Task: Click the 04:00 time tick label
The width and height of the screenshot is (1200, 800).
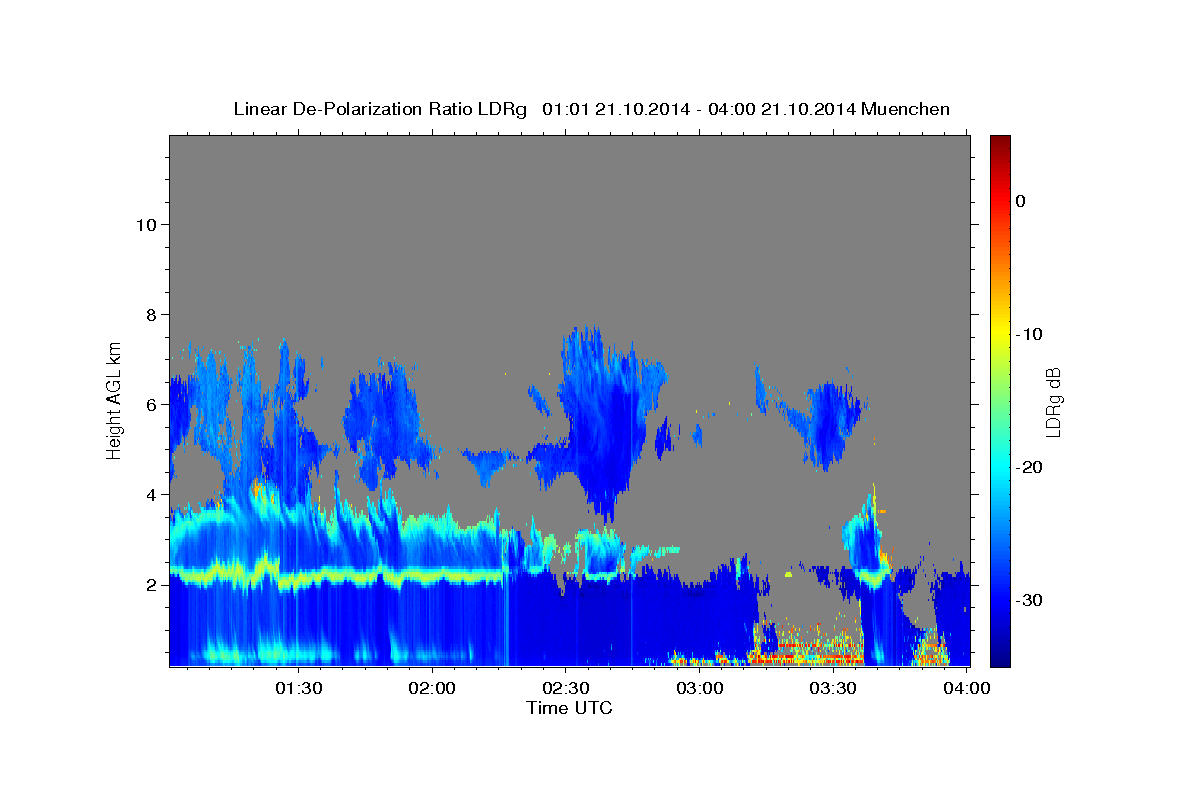Action: [x=966, y=688]
